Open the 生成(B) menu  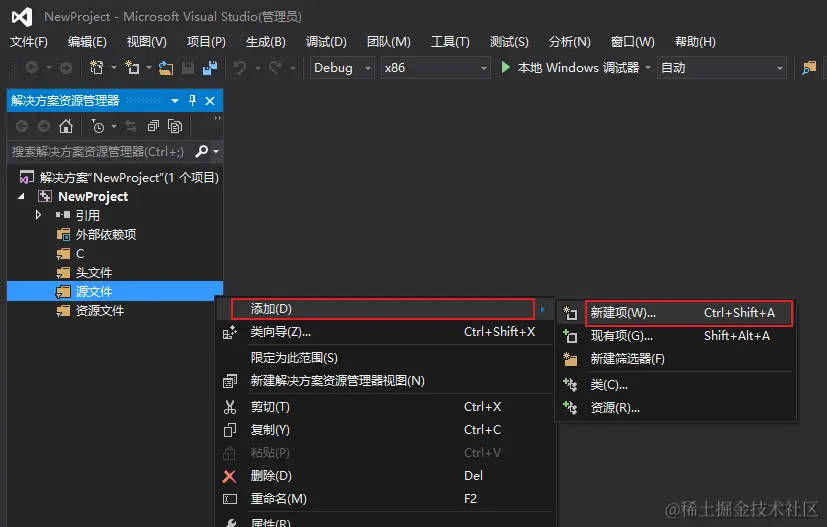coord(265,42)
